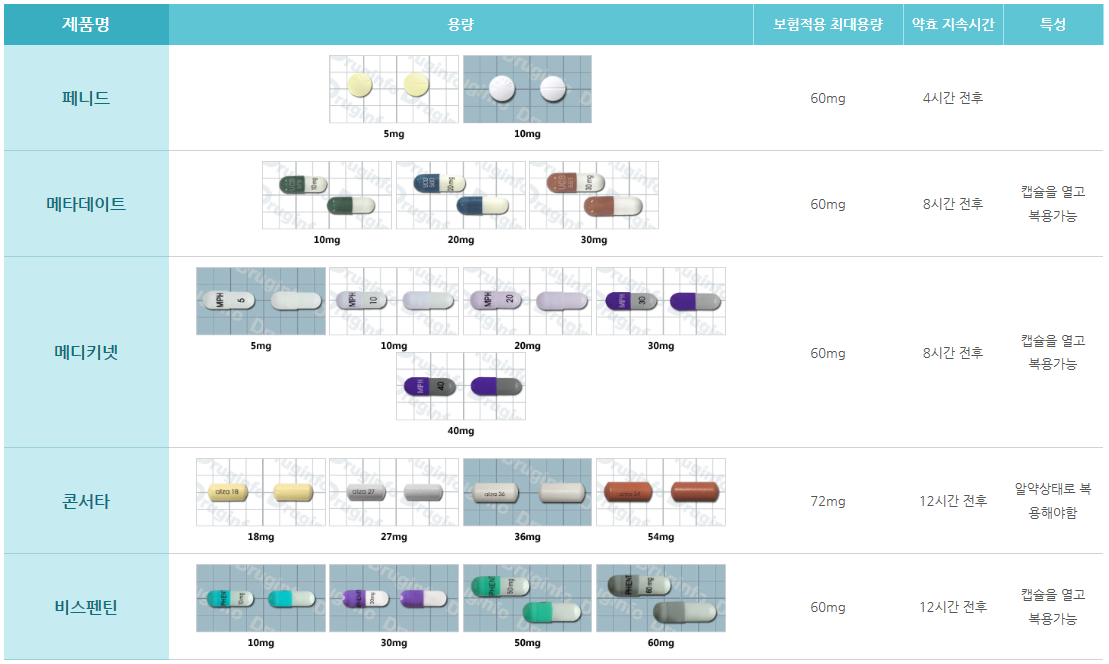The image size is (1109, 664).
Task: Open the 메디키넷 30mg capsule image
Action: click(661, 301)
